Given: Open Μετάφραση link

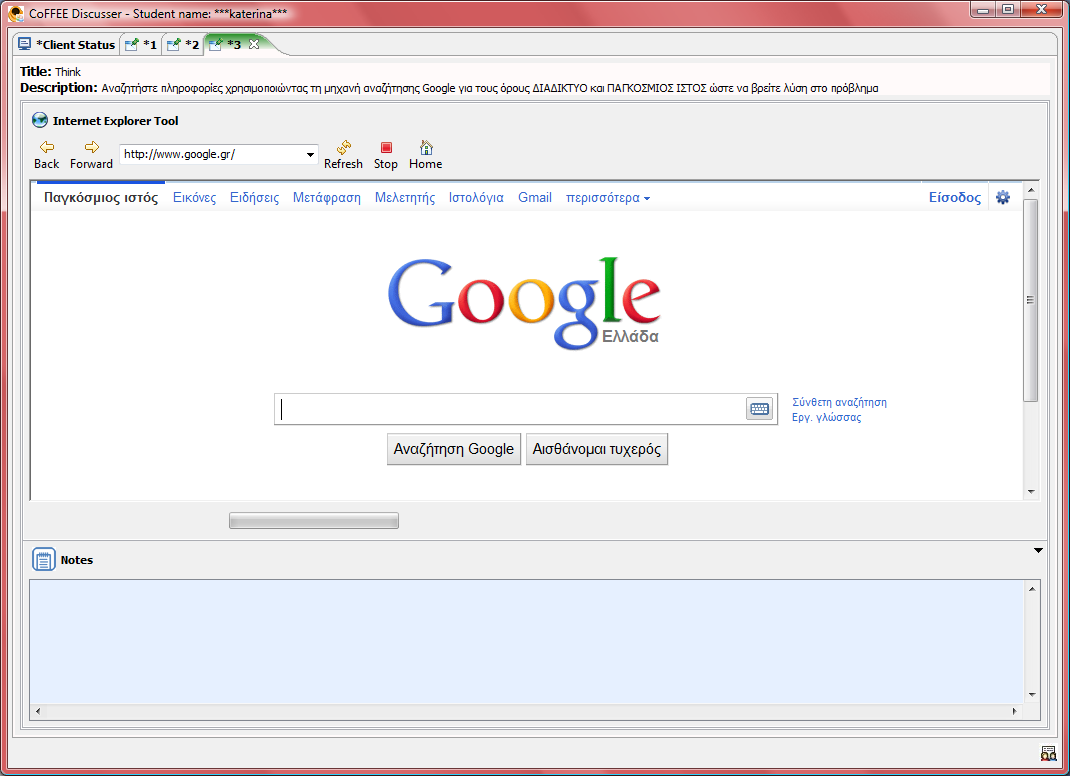Looking at the screenshot, I should [327, 198].
